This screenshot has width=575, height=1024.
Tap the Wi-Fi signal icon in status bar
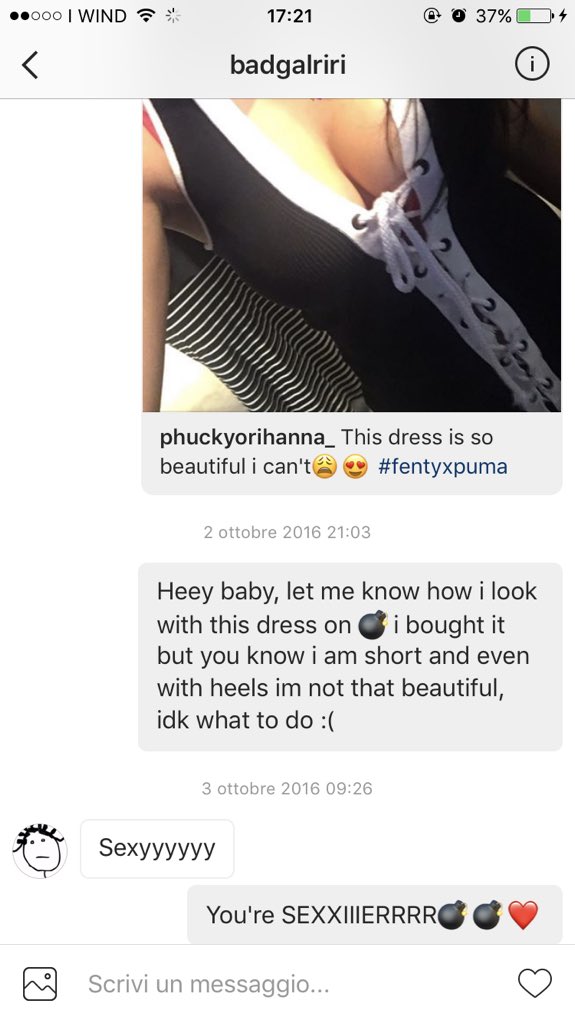point(146,16)
